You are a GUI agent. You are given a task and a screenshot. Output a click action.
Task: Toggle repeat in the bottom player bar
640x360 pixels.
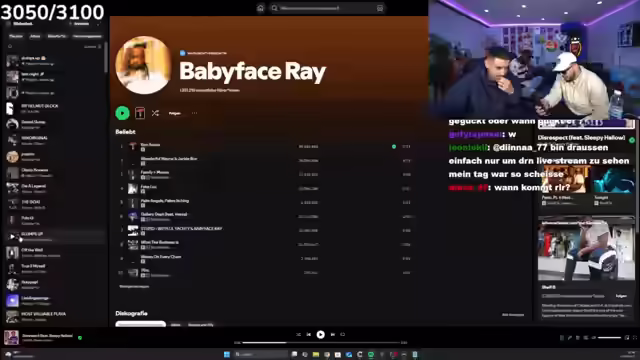[343, 334]
